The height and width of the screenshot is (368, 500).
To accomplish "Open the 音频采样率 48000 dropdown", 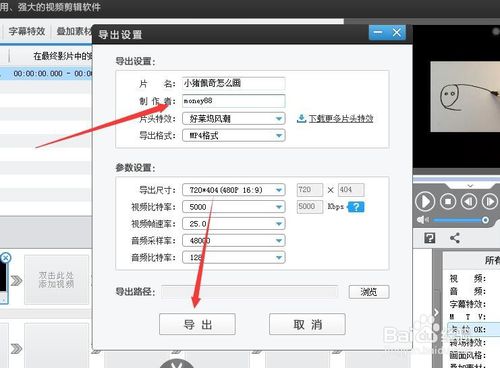I will (233, 240).
